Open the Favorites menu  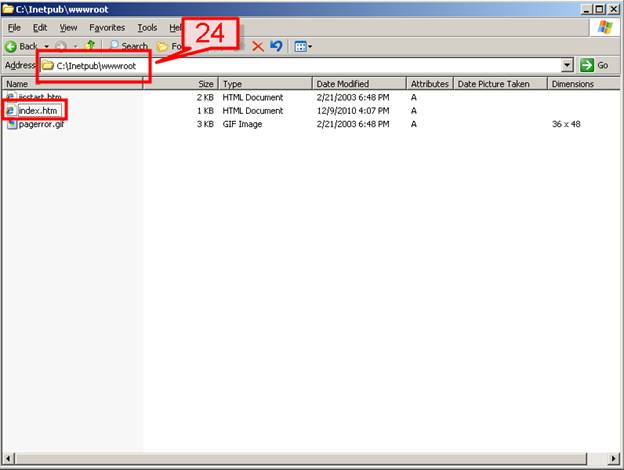pos(107,28)
